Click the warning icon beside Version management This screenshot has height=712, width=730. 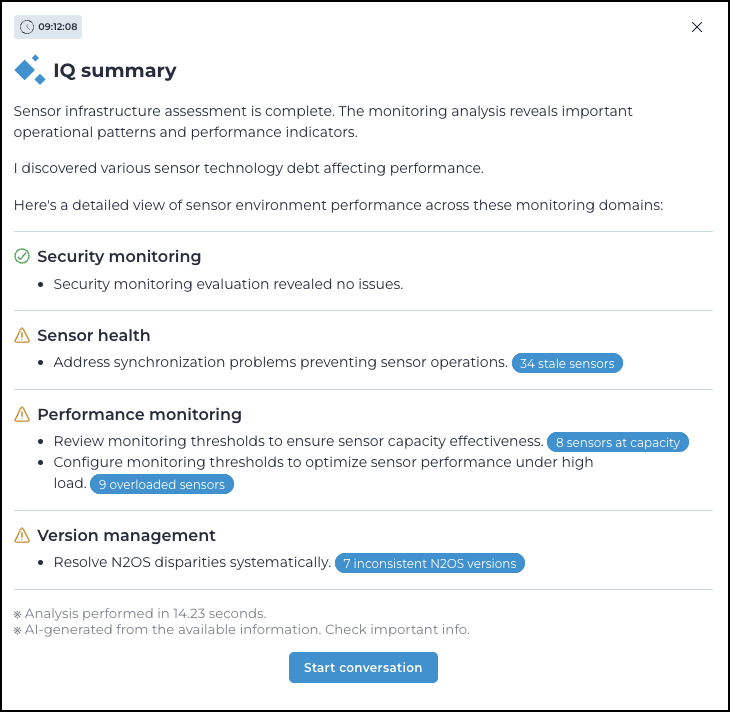point(22,536)
